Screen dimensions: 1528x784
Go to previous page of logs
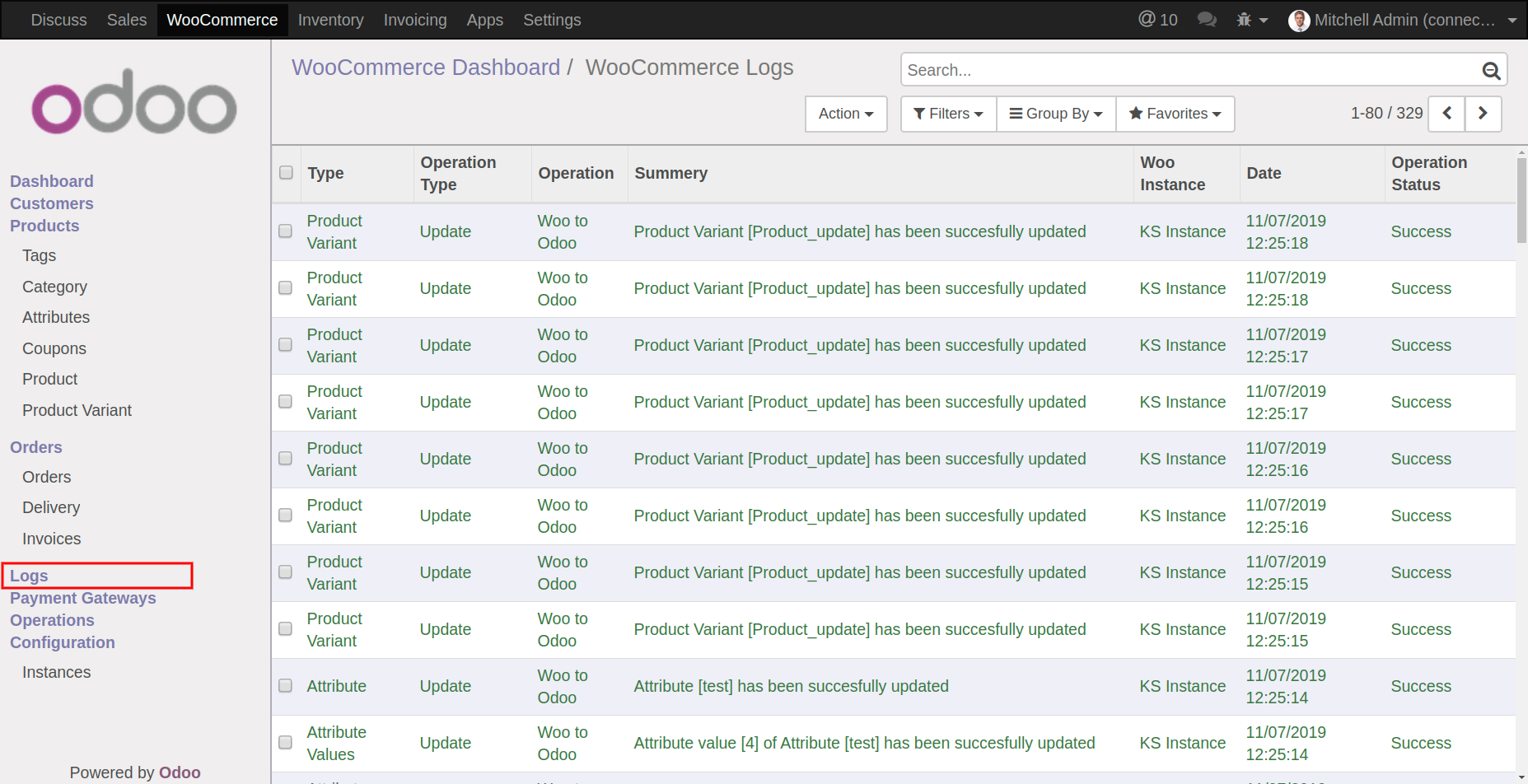point(1446,114)
